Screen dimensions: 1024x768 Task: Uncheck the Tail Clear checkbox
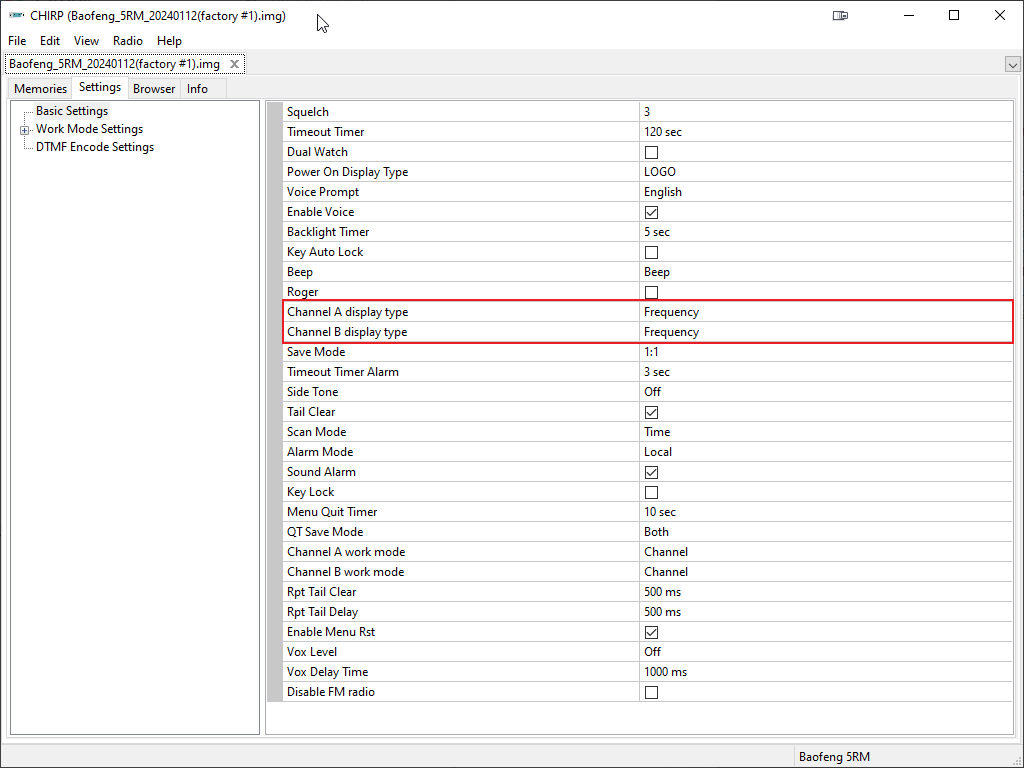coord(651,412)
